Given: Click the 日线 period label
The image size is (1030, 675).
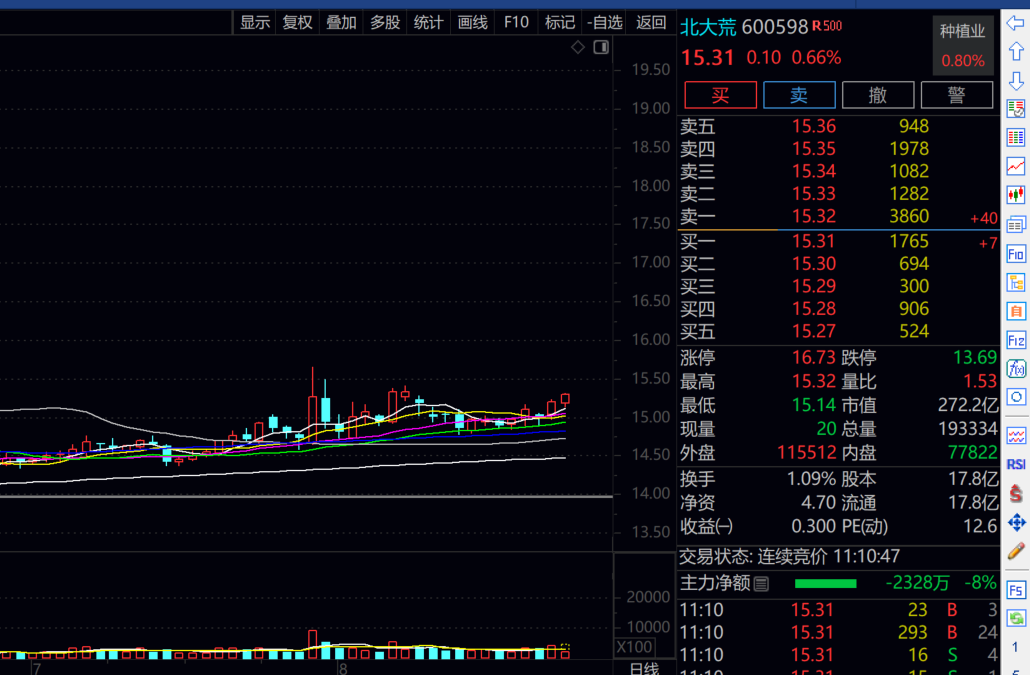Looking at the screenshot, I should coord(644,668).
